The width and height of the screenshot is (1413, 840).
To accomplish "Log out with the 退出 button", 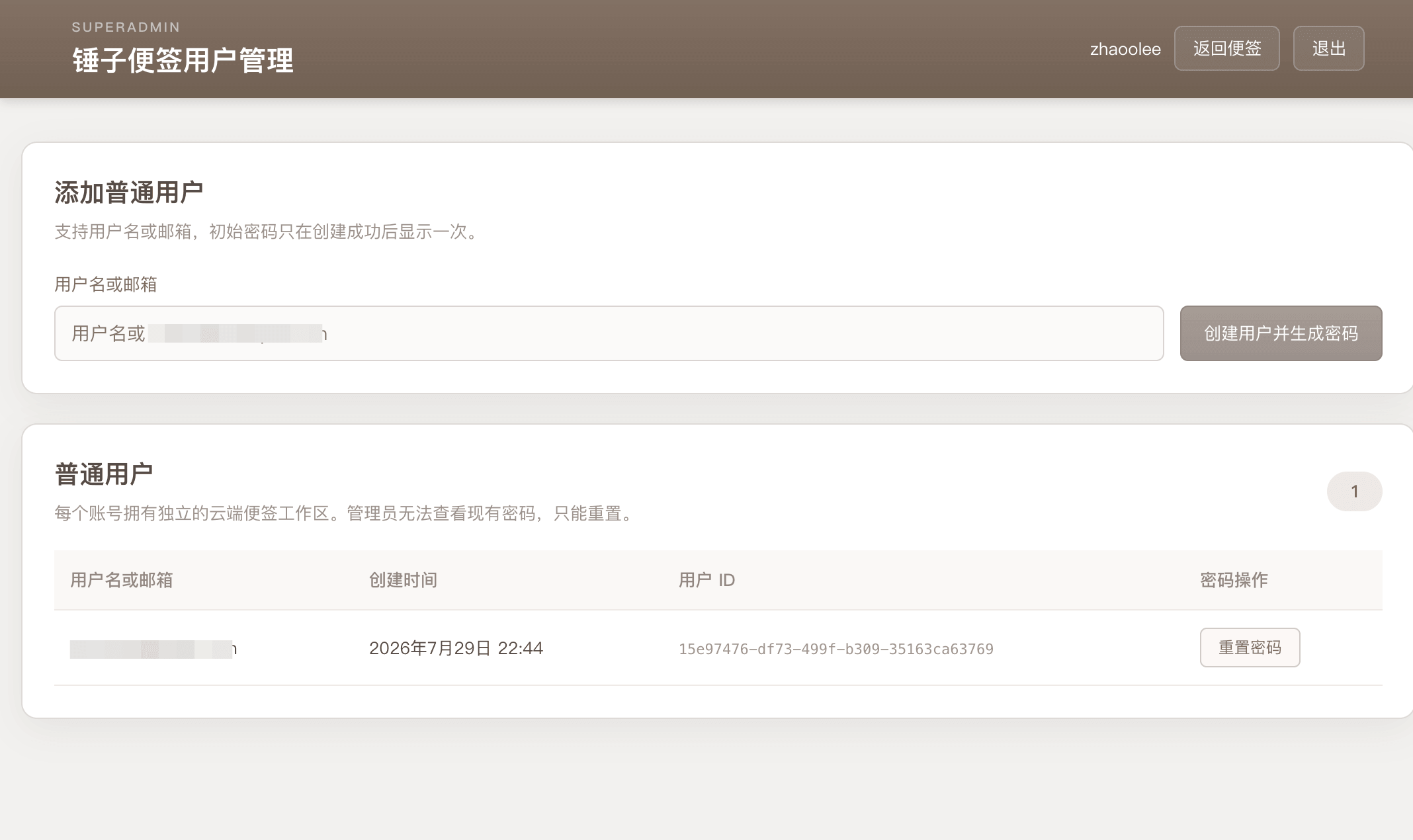I will coord(1328,48).
